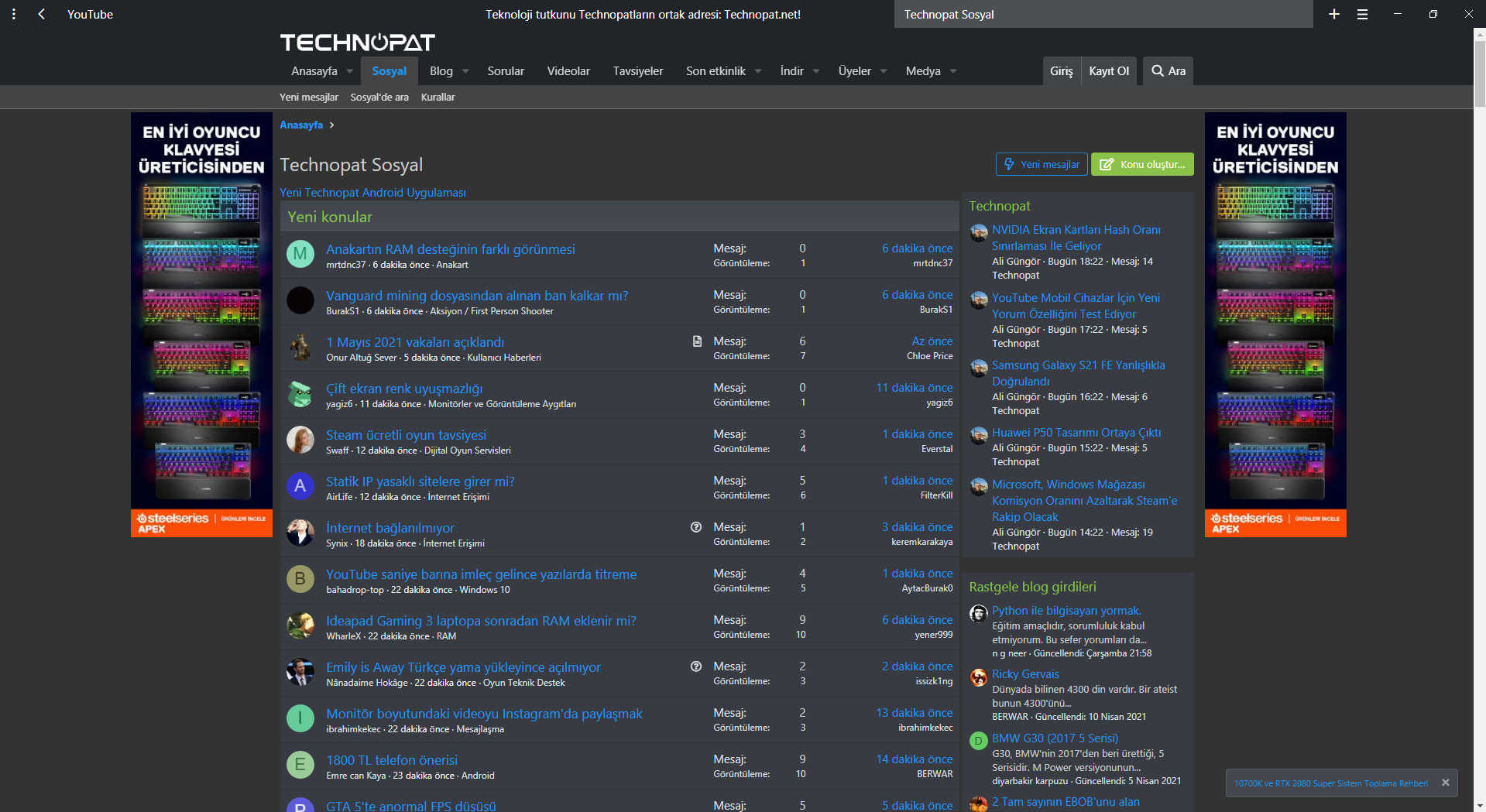Expand the Blog dropdown arrow

(x=465, y=71)
